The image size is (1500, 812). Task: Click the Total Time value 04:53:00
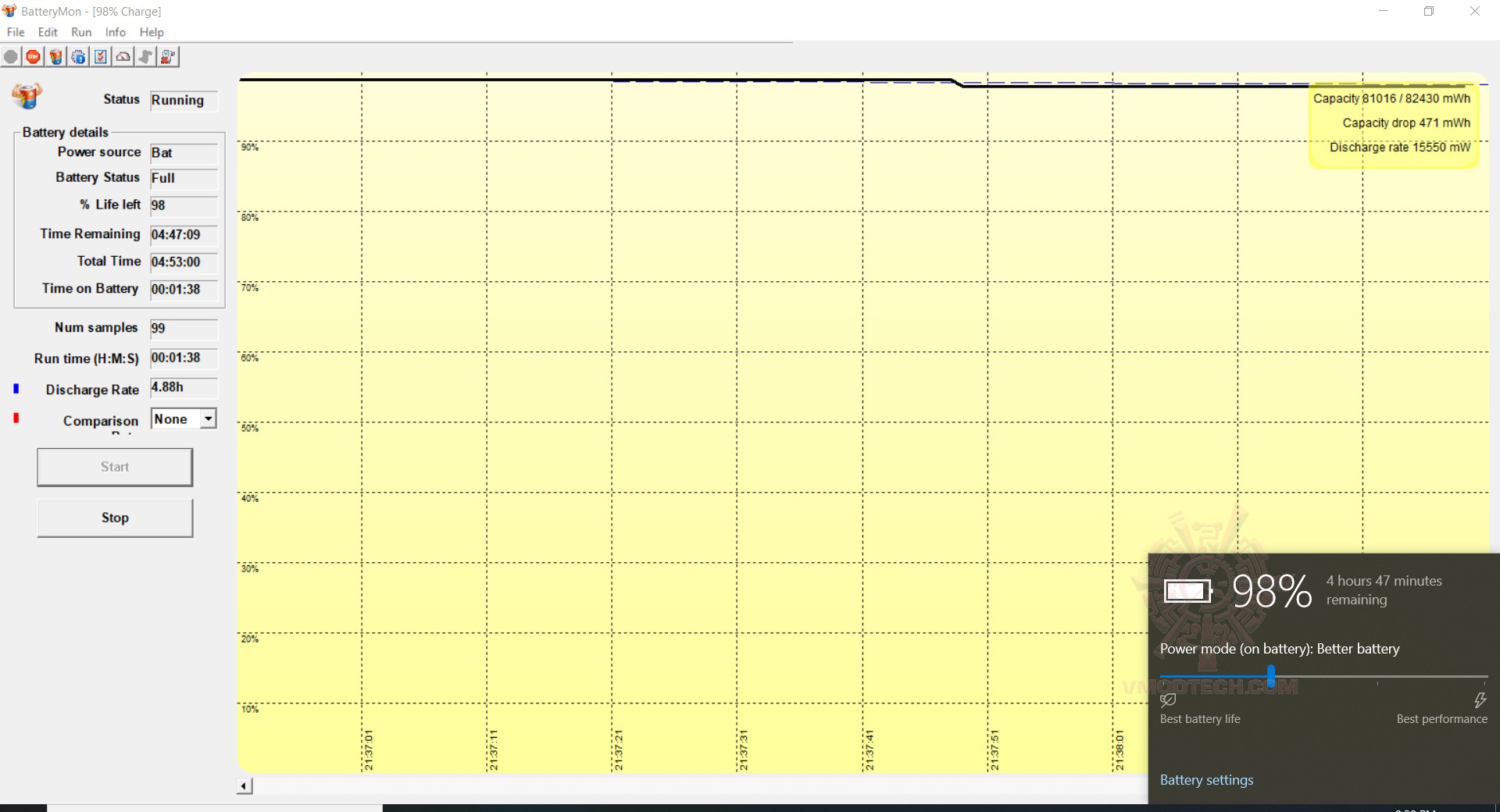184,262
